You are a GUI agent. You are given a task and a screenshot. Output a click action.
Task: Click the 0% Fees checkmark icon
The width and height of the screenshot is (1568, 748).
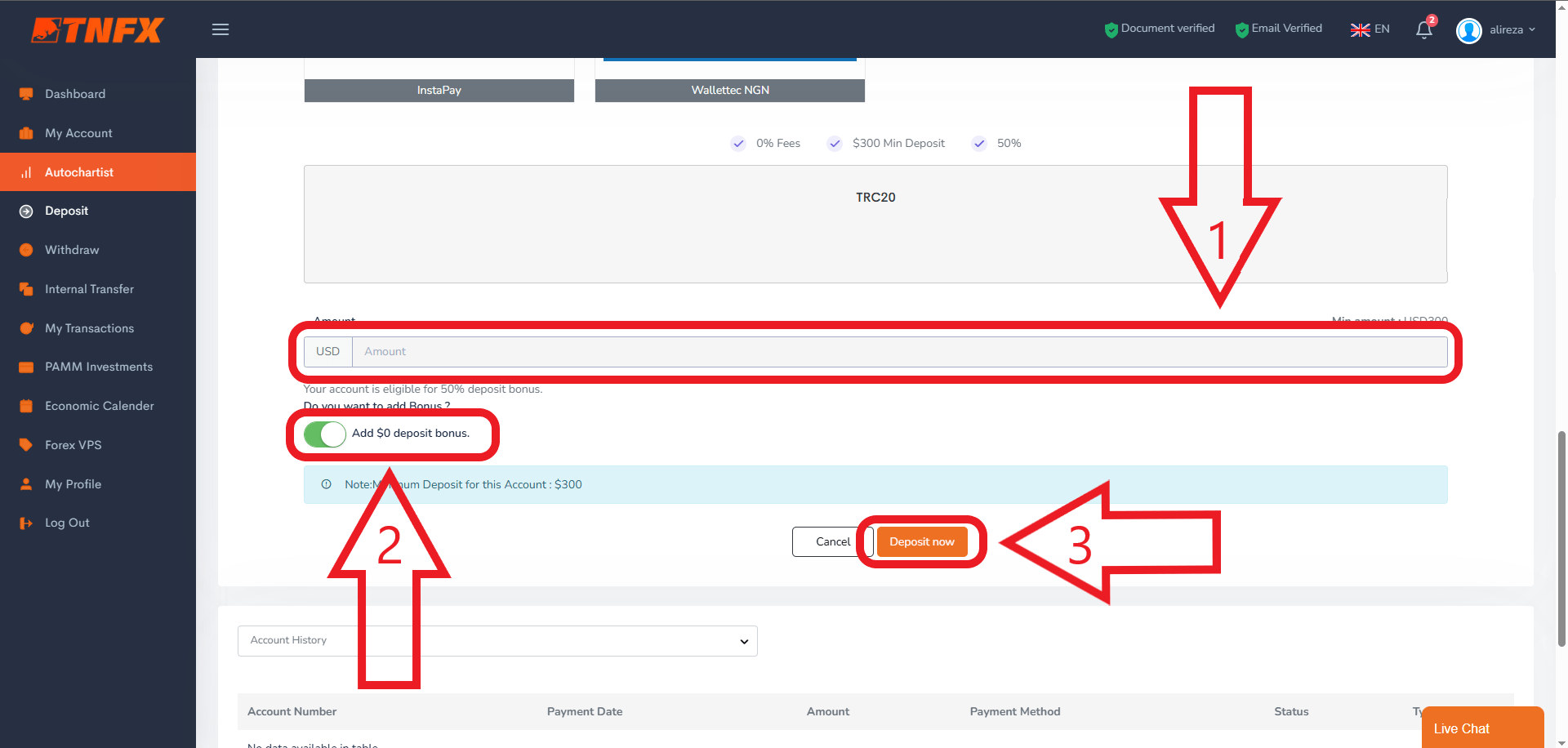coord(738,144)
